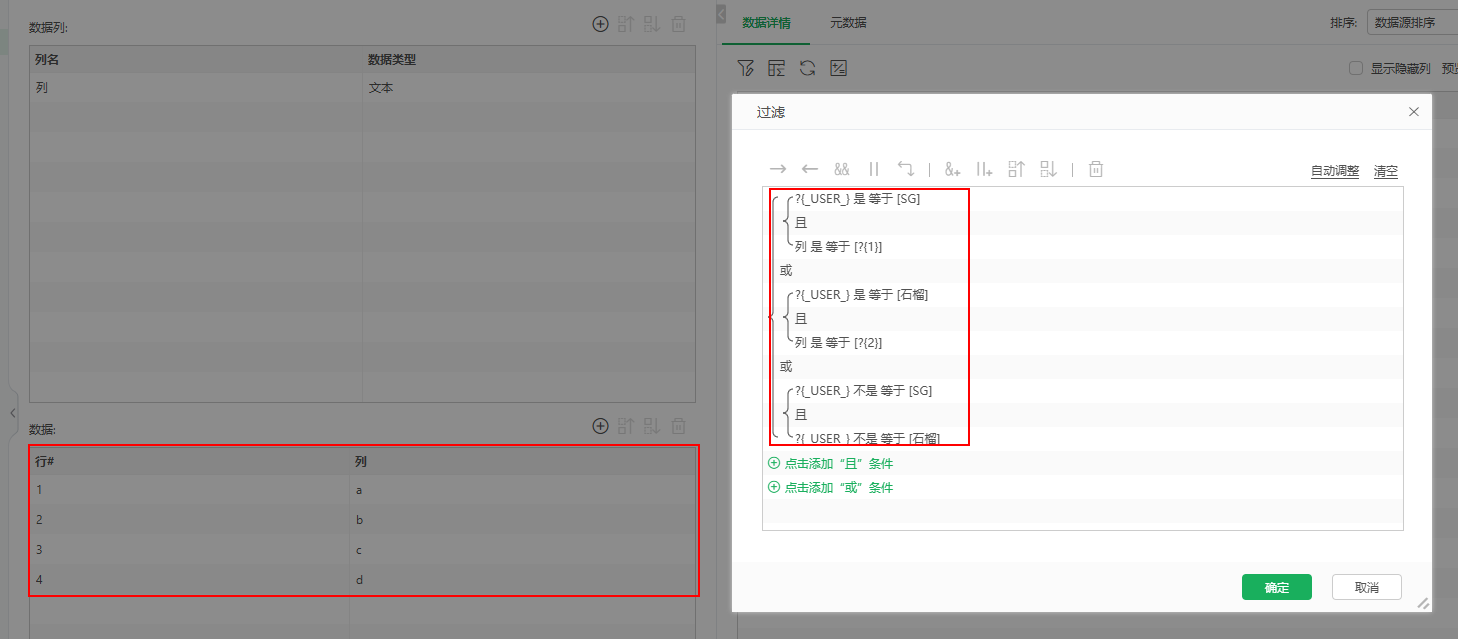This screenshot has height=639, width=1458.
Task: Move row up in 数据 section
Action: (x=626, y=426)
